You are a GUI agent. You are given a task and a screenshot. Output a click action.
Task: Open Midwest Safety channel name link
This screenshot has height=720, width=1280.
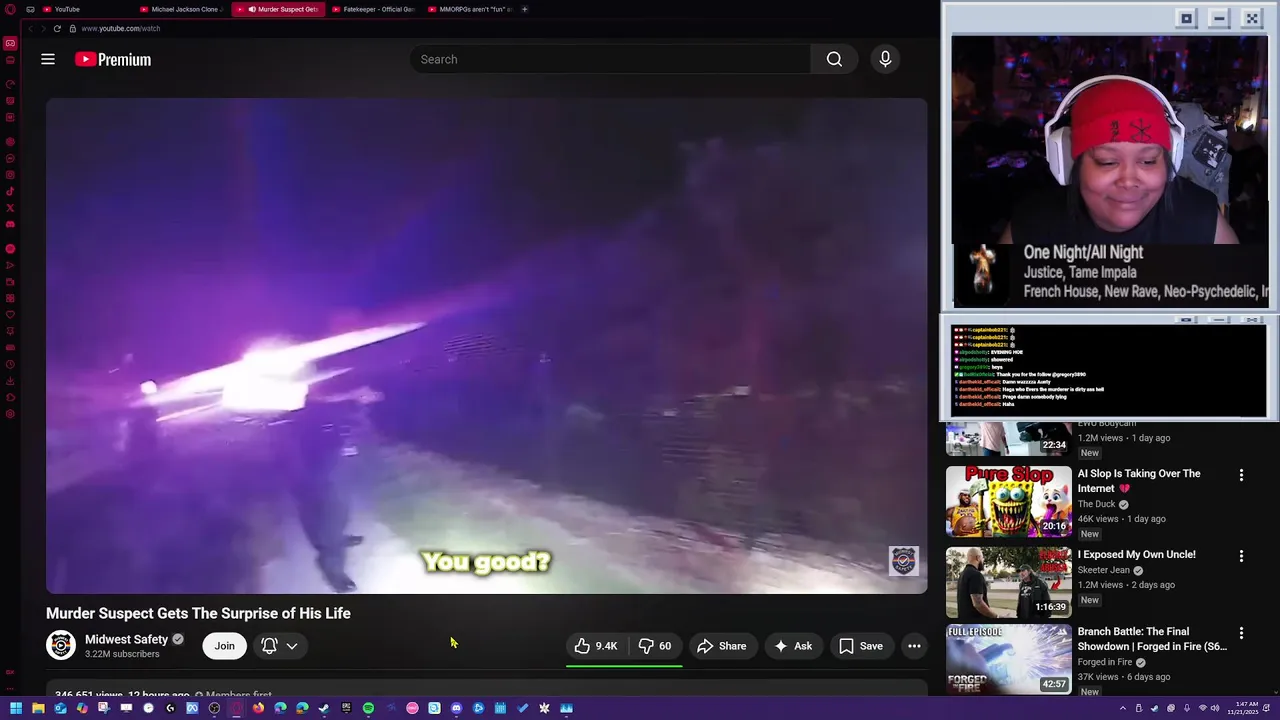coord(126,639)
